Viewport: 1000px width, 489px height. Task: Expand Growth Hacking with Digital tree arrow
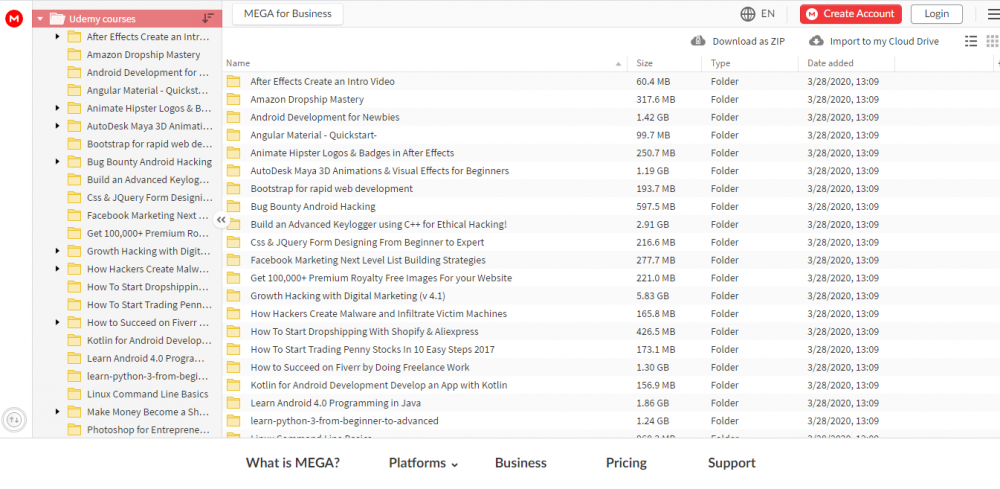(x=57, y=251)
